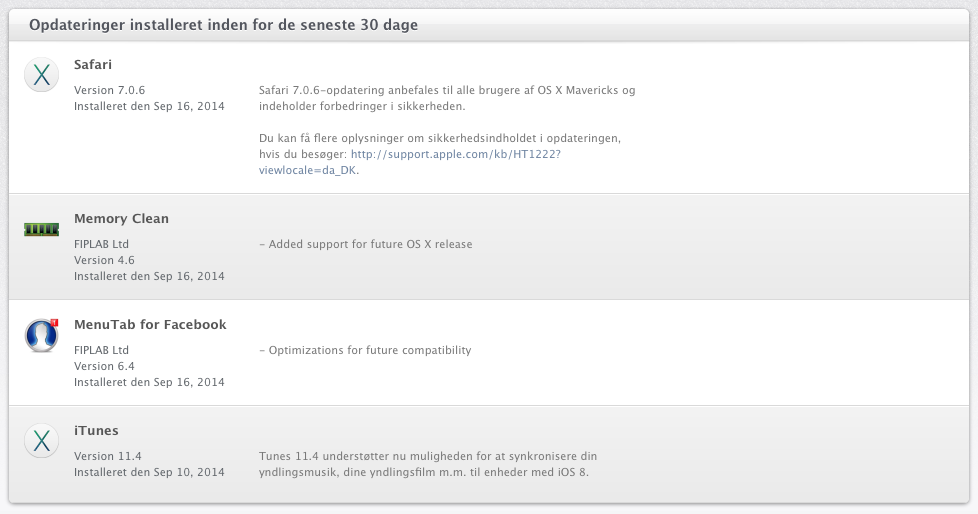Screen dimensions: 978x514
Task: Click the 'Version 11.4' text
Action: pos(108,456)
